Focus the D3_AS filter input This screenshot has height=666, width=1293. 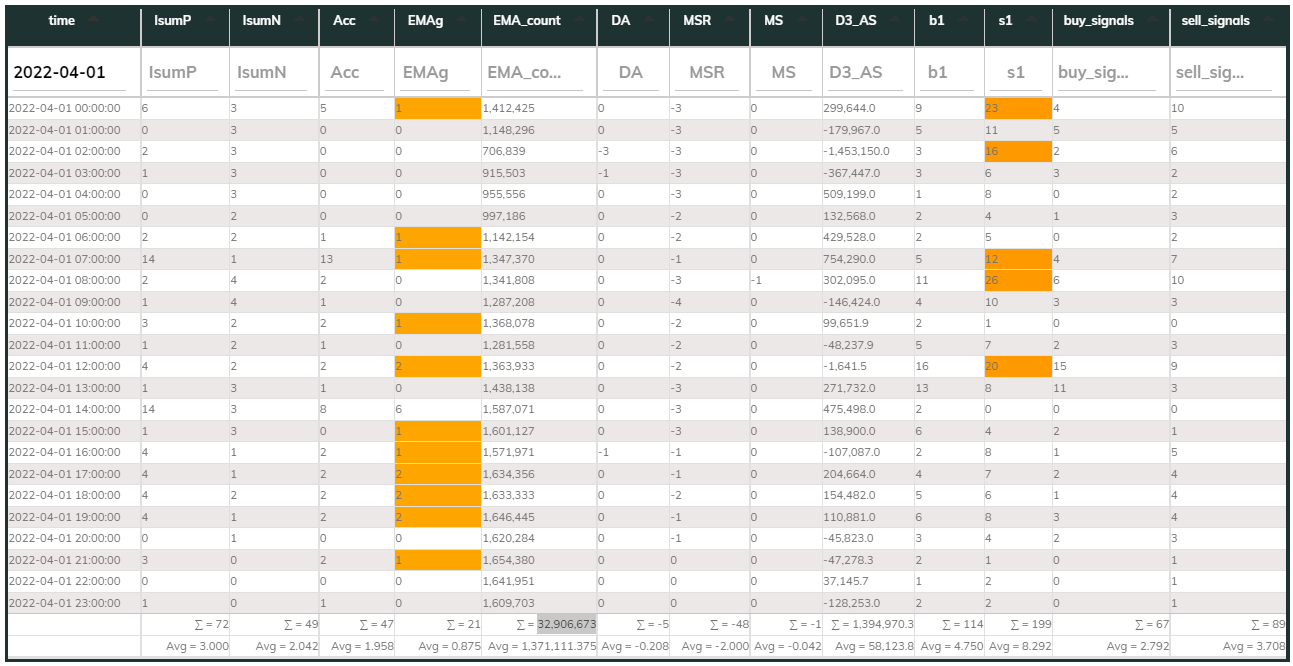pos(867,72)
